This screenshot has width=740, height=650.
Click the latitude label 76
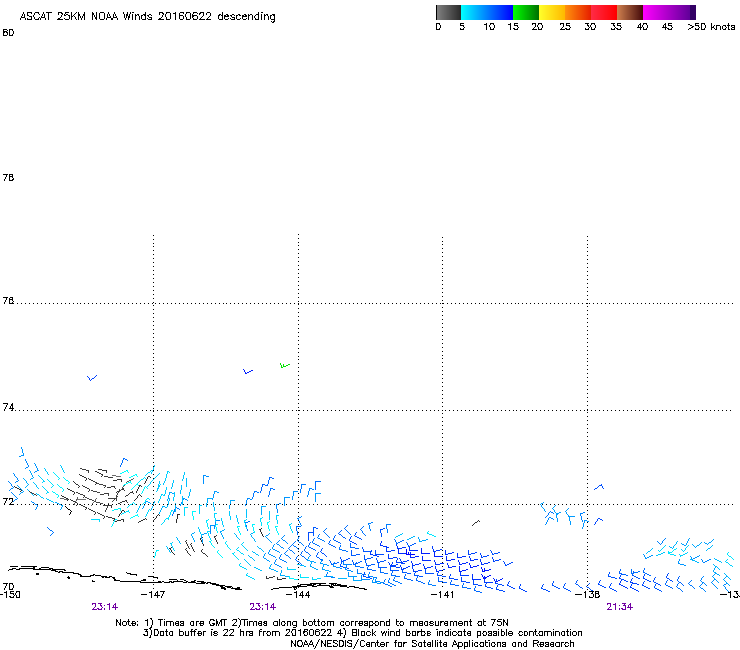click(x=8, y=300)
